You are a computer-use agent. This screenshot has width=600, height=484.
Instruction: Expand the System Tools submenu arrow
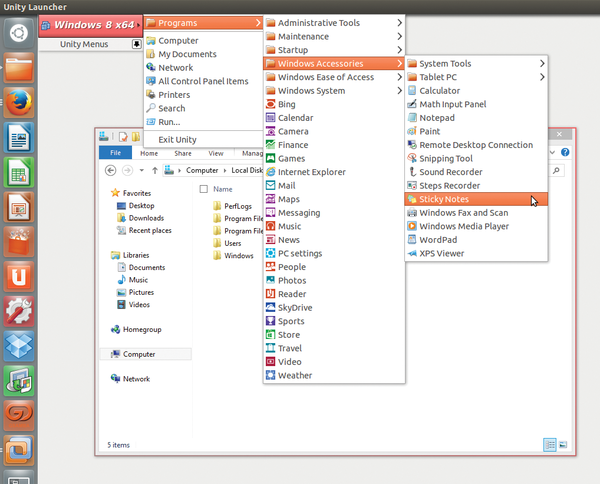[x=542, y=64]
